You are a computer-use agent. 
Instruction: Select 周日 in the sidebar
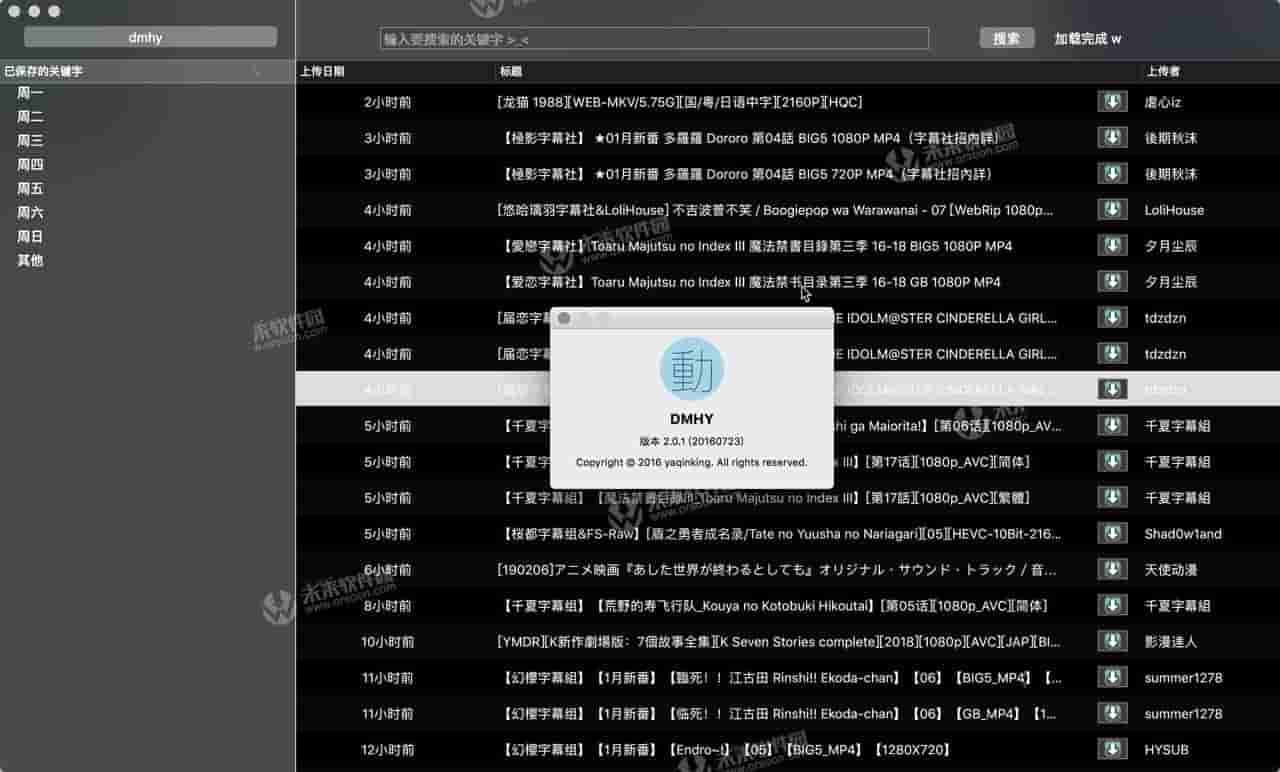point(30,237)
